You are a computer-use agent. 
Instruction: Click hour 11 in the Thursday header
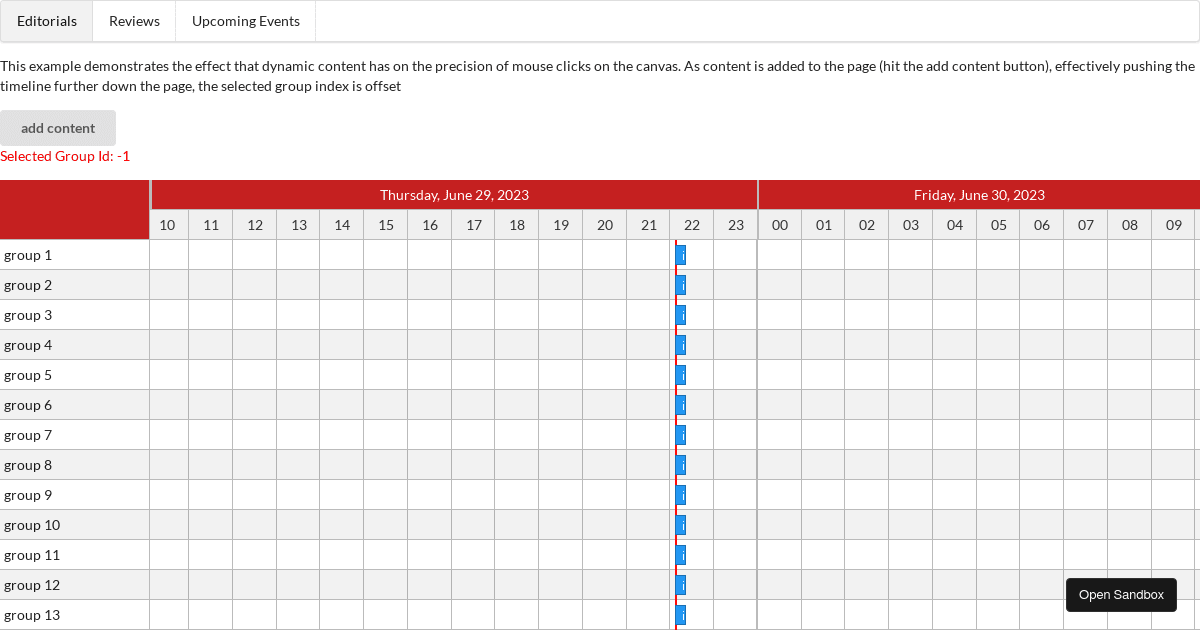click(x=211, y=225)
